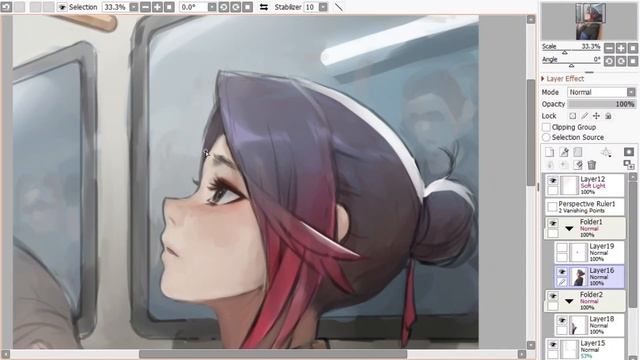
Task: Open the zoom percentage dropdown showing 33.3%
Action: (x=133, y=7)
